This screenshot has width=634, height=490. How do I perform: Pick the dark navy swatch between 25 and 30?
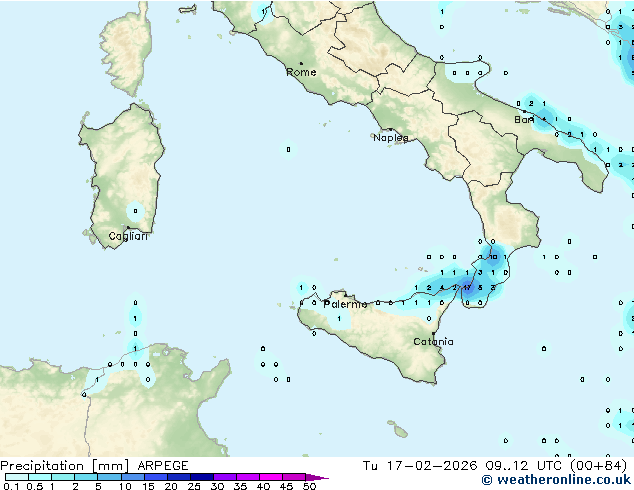pyautogui.click(x=202, y=477)
